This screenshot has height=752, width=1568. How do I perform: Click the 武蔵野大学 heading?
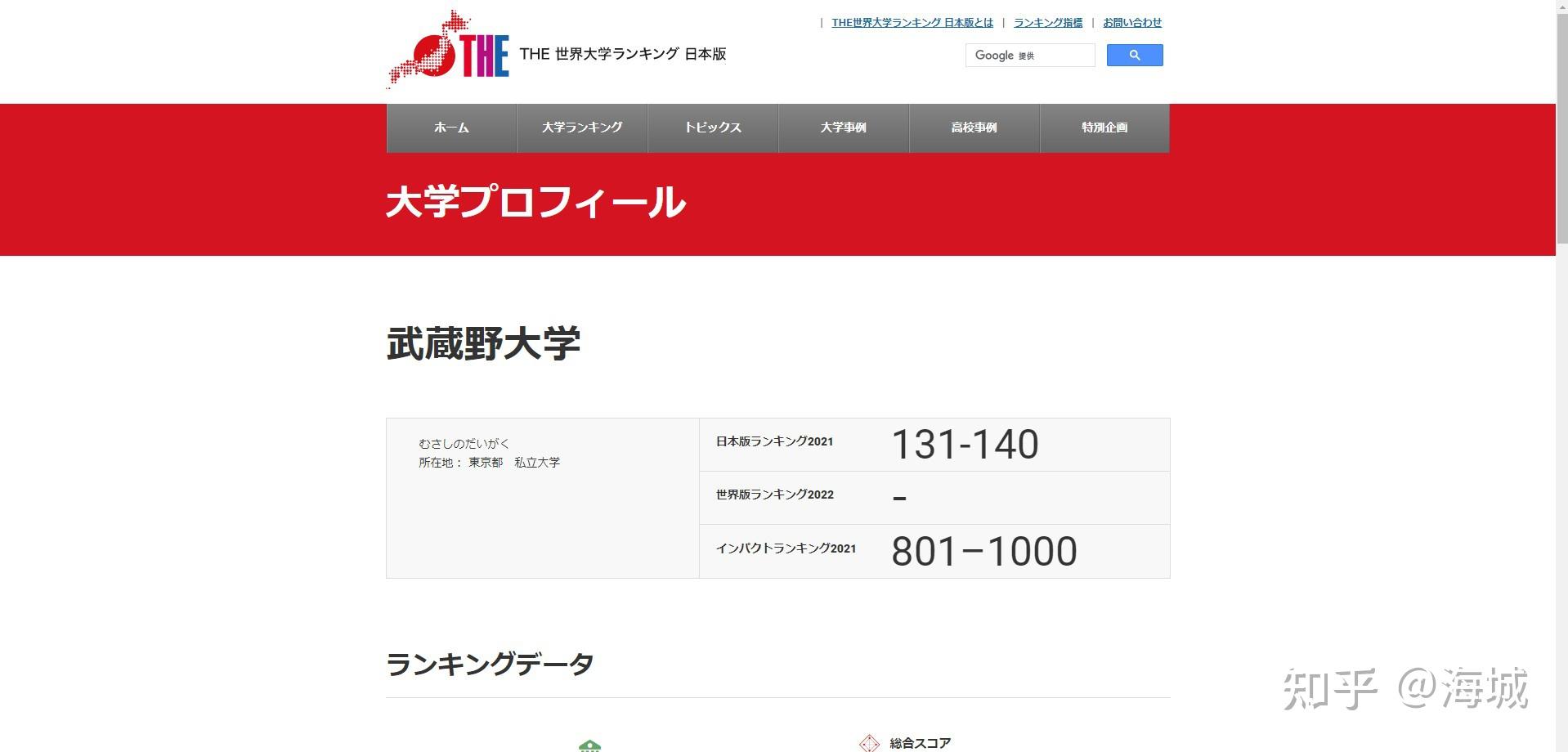point(483,343)
